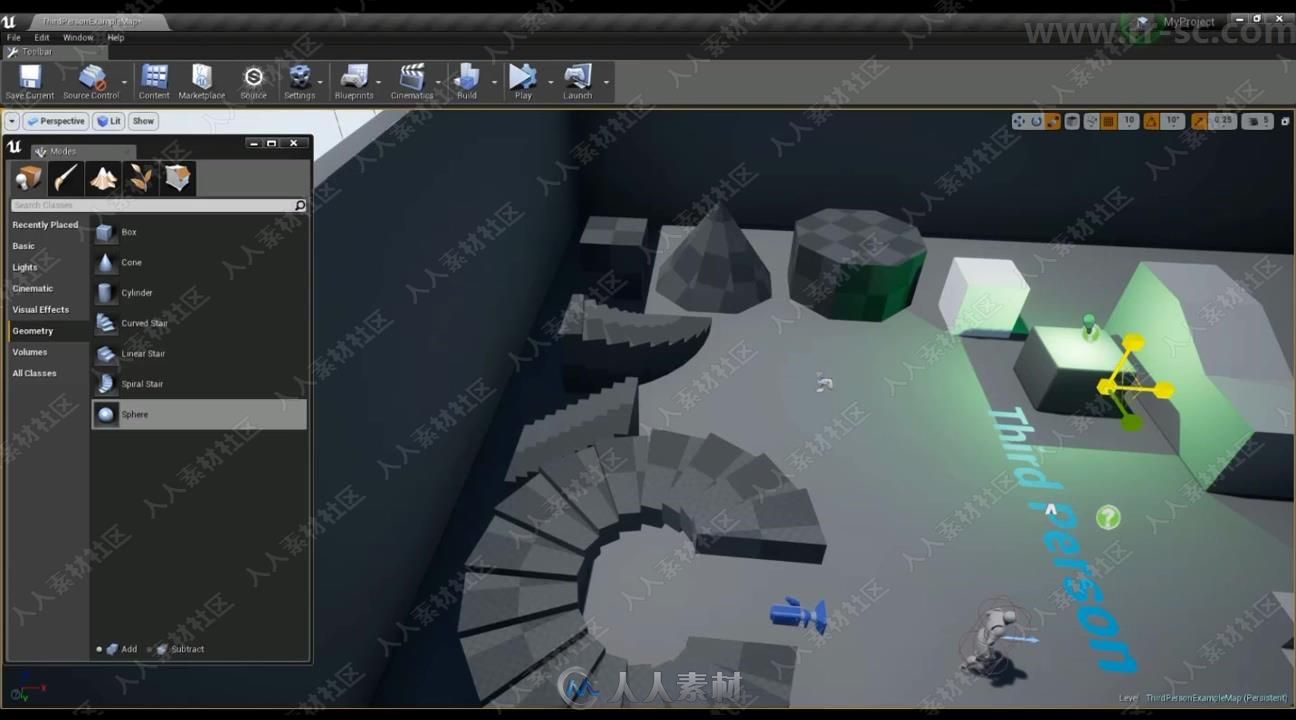Image resolution: width=1296 pixels, height=720 pixels.
Task: Select the Spiral Stair brush icon
Action: click(x=105, y=384)
